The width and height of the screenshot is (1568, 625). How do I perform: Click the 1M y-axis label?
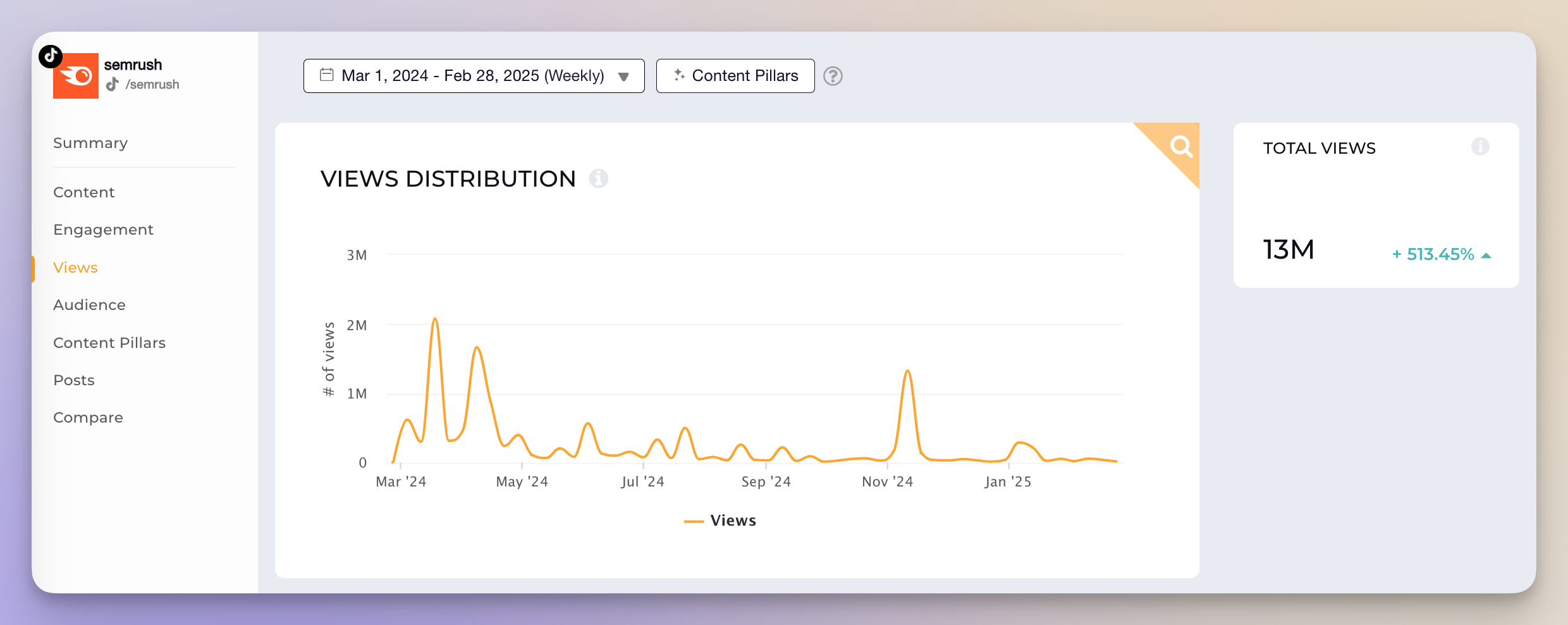tap(357, 394)
